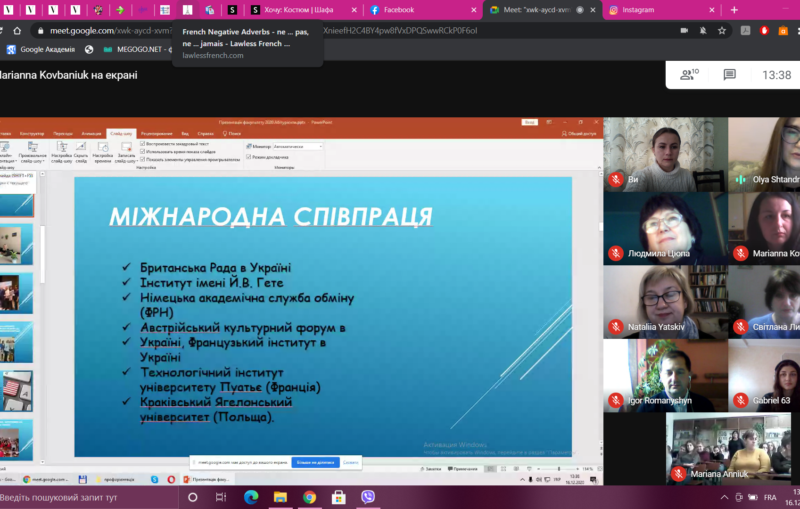800x509 pixels.
Task: Open Microsoft Edge from the taskbar
Action: [251, 497]
